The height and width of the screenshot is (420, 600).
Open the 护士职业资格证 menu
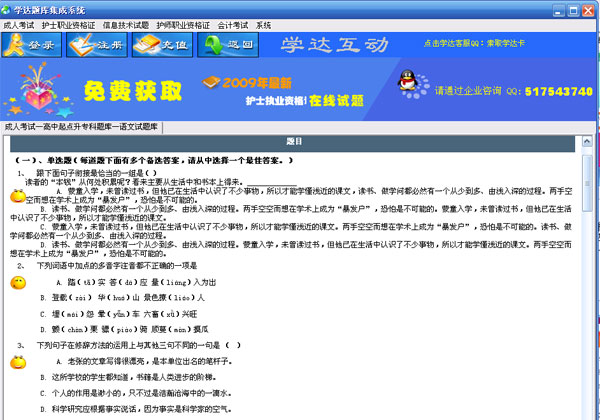pos(68,25)
